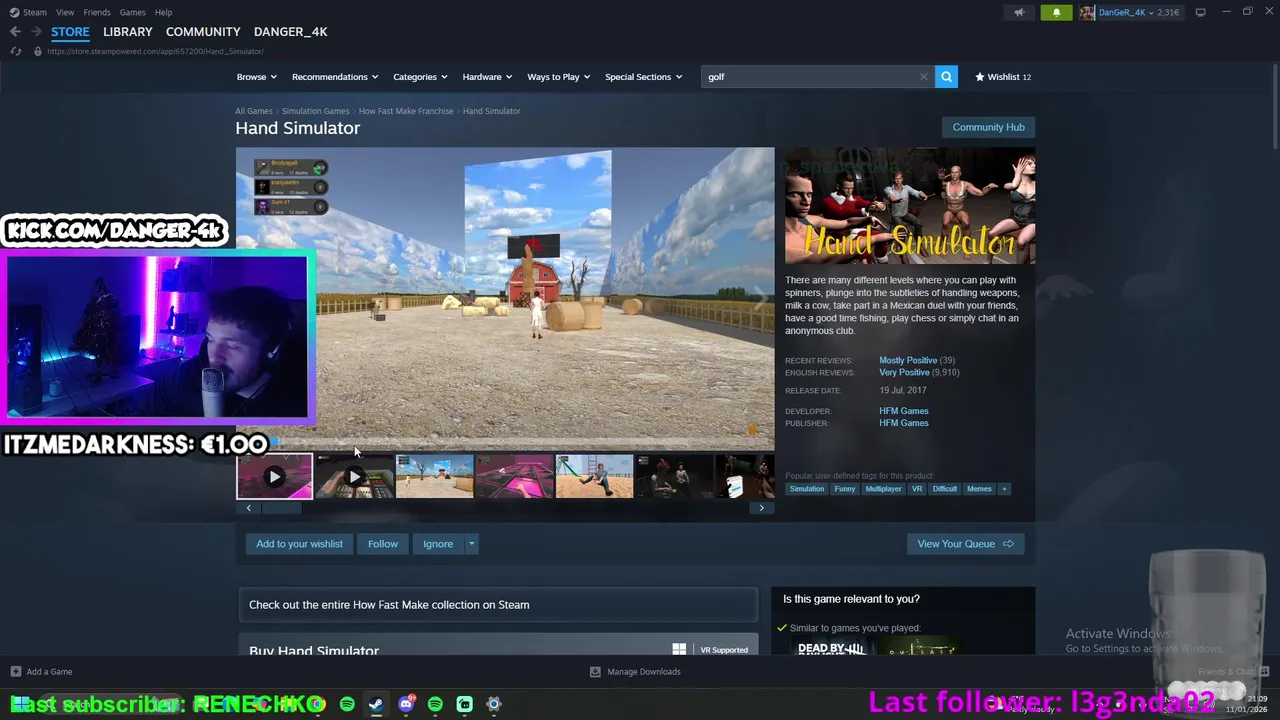Open the Community Hub button
The height and width of the screenshot is (720, 1280).
(x=988, y=127)
